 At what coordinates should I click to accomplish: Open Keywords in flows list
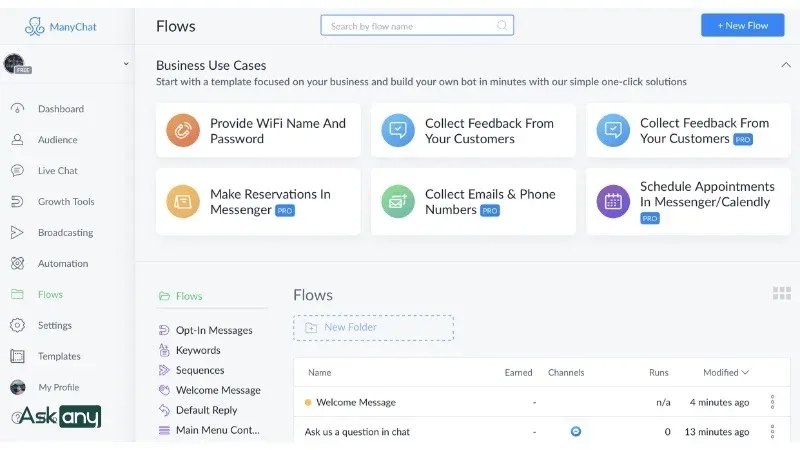pyautogui.click(x=198, y=350)
